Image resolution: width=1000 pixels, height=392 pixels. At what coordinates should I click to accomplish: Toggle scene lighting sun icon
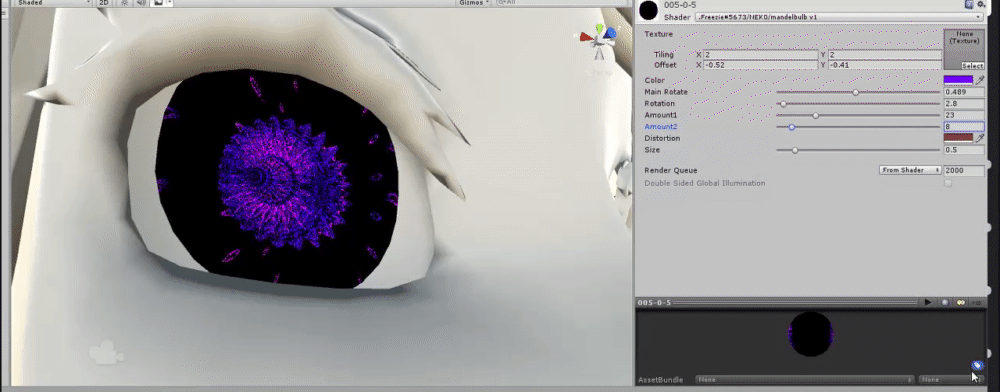124,3
